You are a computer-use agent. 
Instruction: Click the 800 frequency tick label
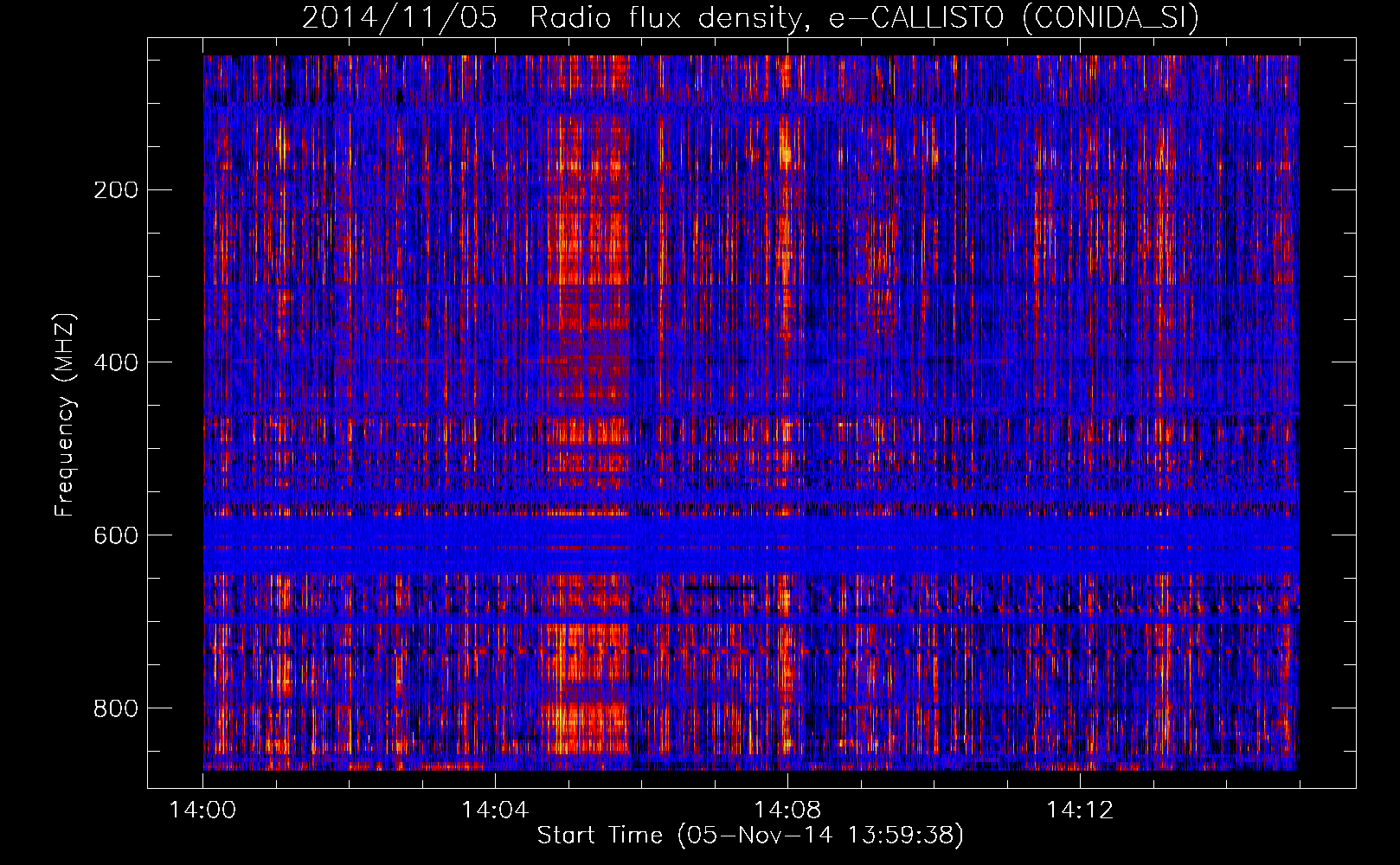(x=115, y=708)
